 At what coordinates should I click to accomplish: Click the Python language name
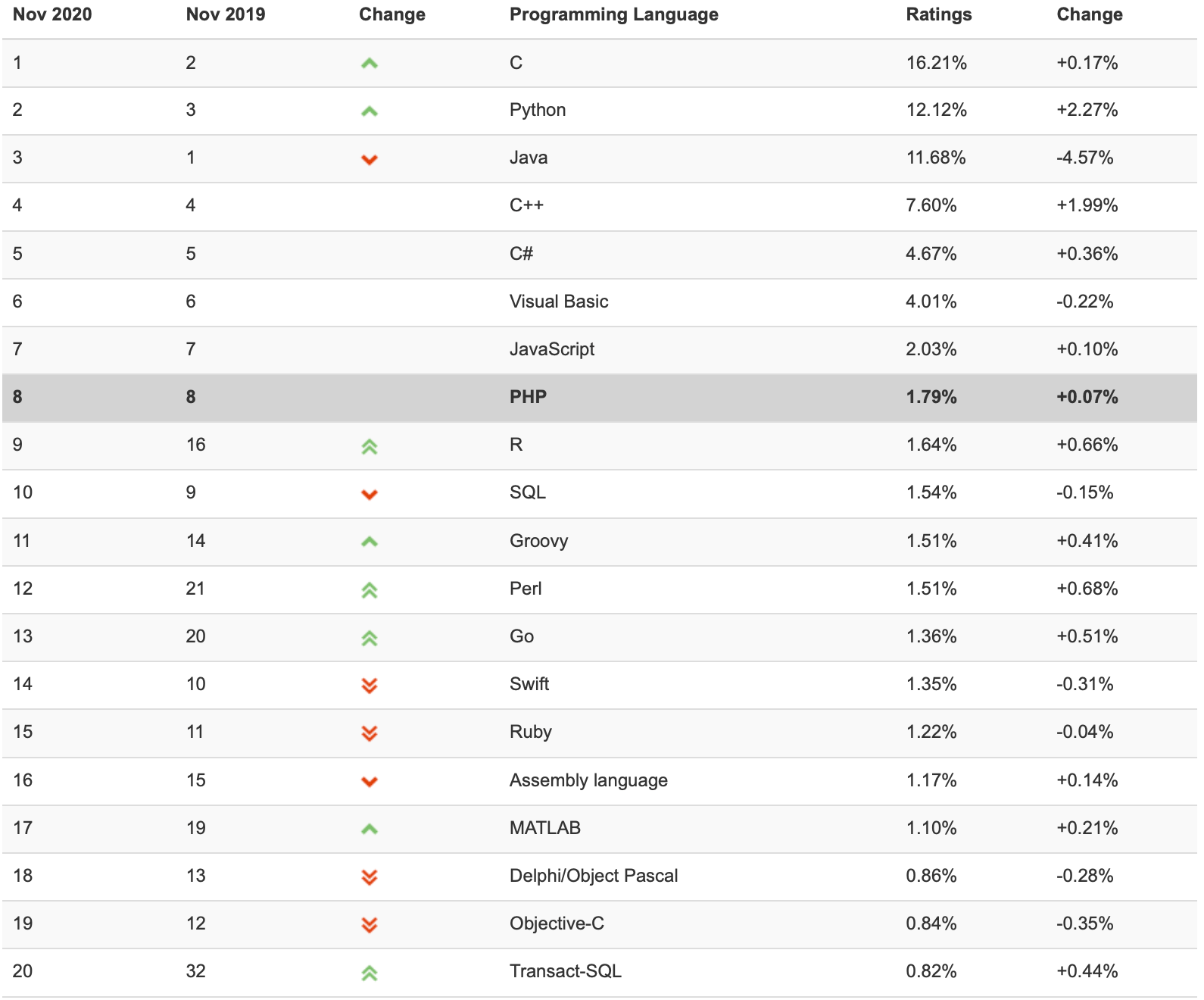[x=538, y=110]
